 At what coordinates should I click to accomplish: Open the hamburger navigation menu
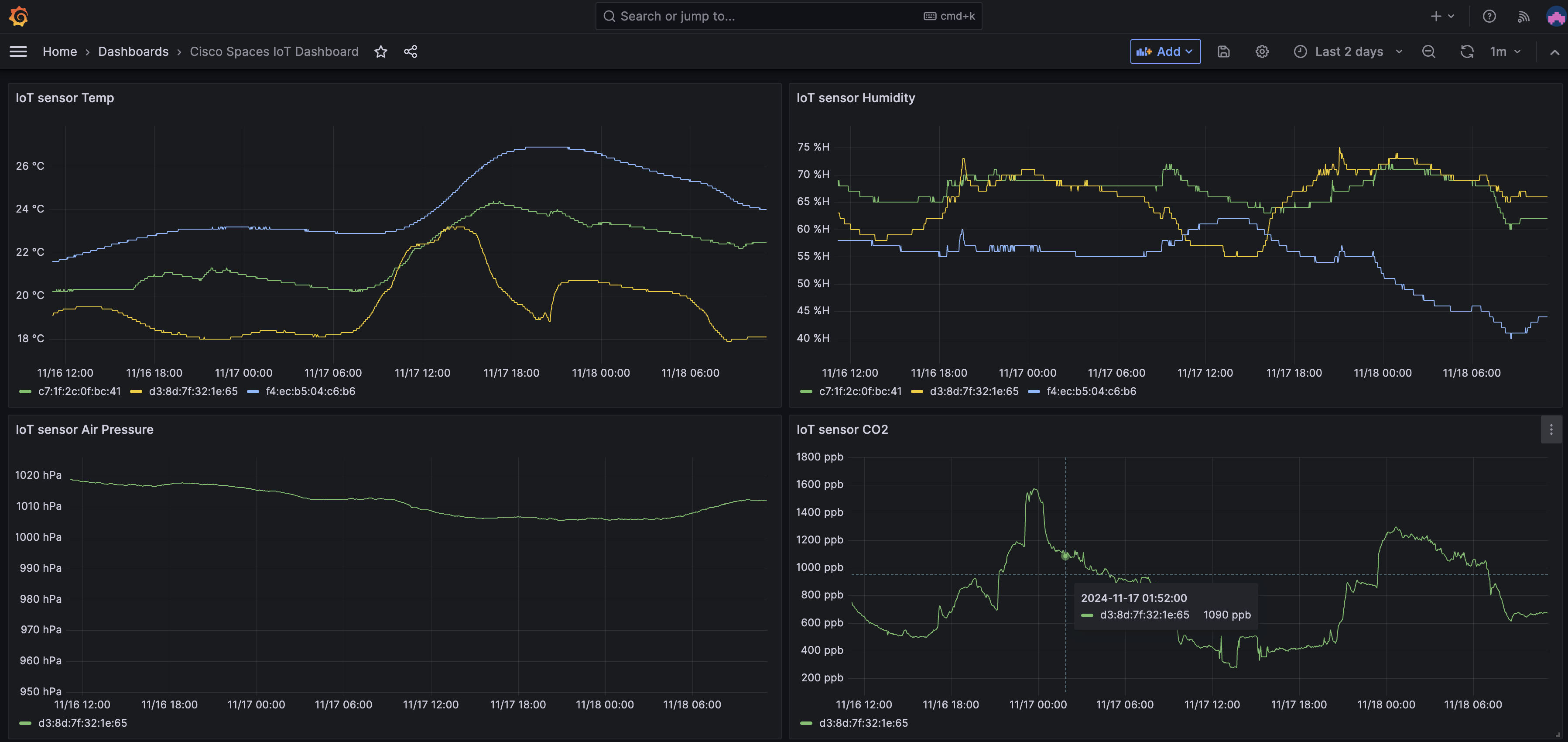click(x=18, y=52)
